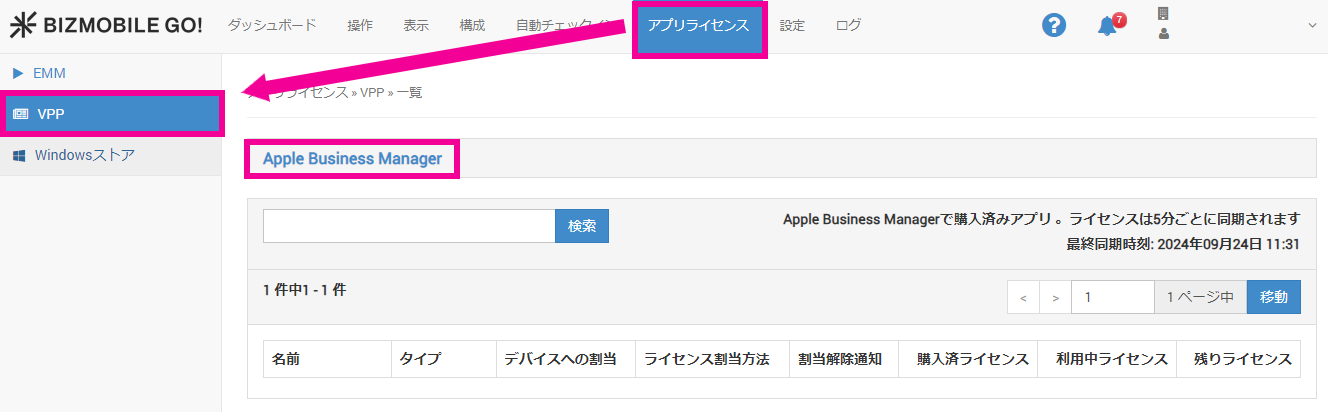Open the ログ menu
The width and height of the screenshot is (1328, 413).
pyautogui.click(x=848, y=26)
